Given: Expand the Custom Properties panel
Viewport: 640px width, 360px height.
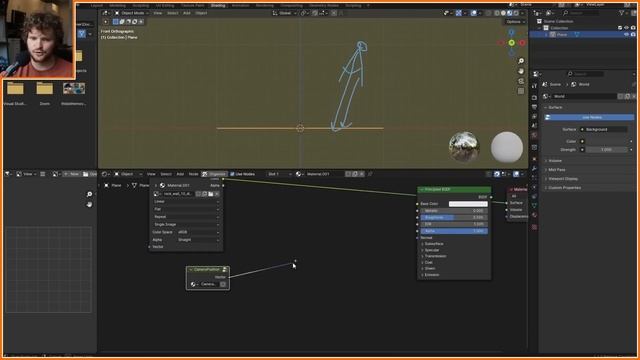Looking at the screenshot, I should [564, 188].
